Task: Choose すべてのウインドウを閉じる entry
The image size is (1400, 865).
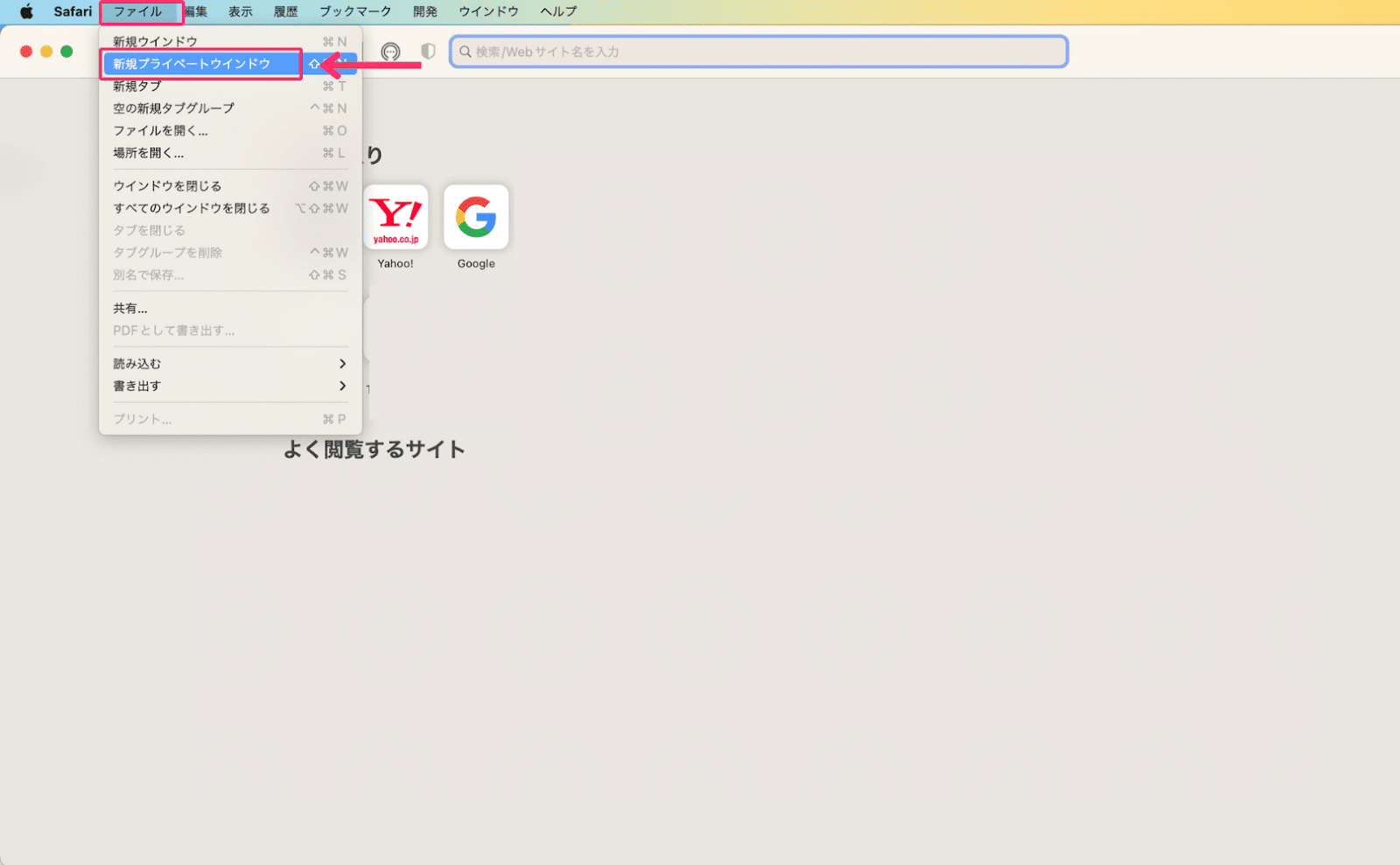Action: coord(230,208)
